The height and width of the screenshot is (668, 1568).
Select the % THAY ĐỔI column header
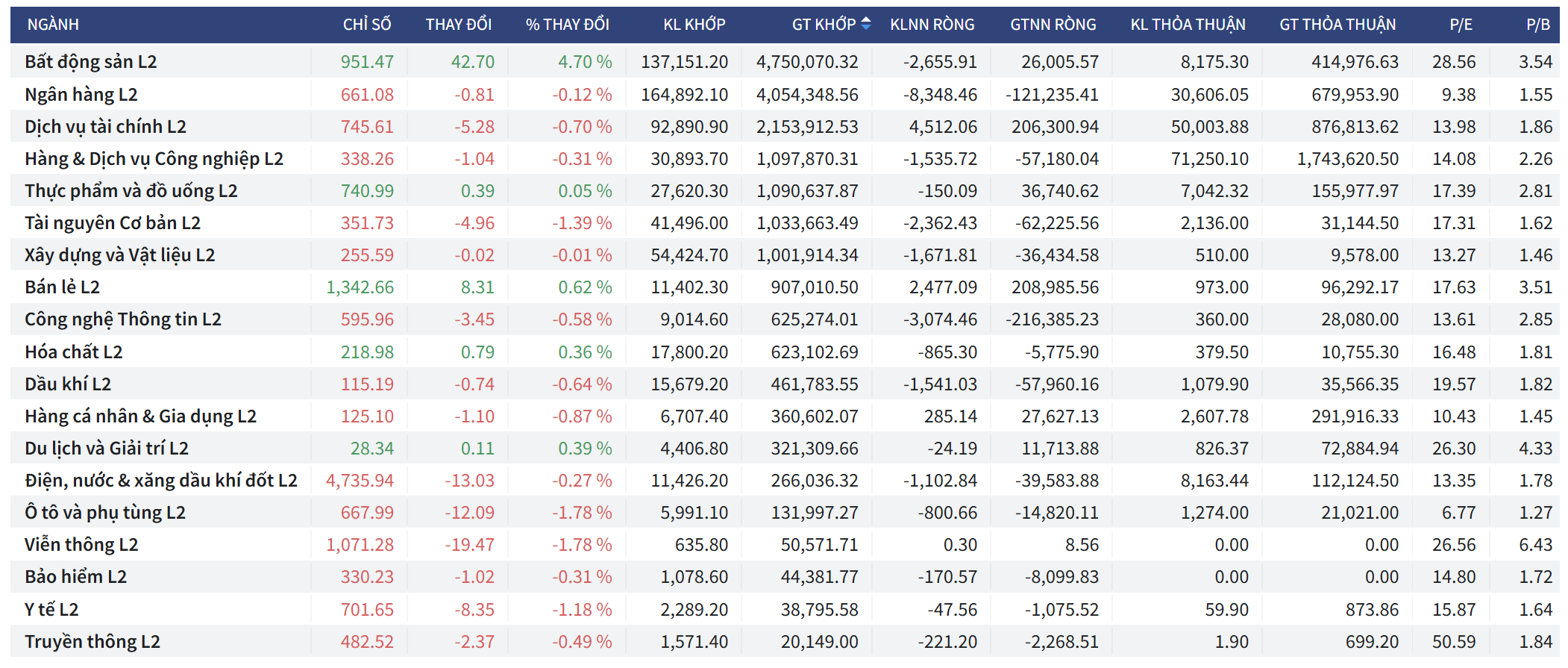coord(567,25)
